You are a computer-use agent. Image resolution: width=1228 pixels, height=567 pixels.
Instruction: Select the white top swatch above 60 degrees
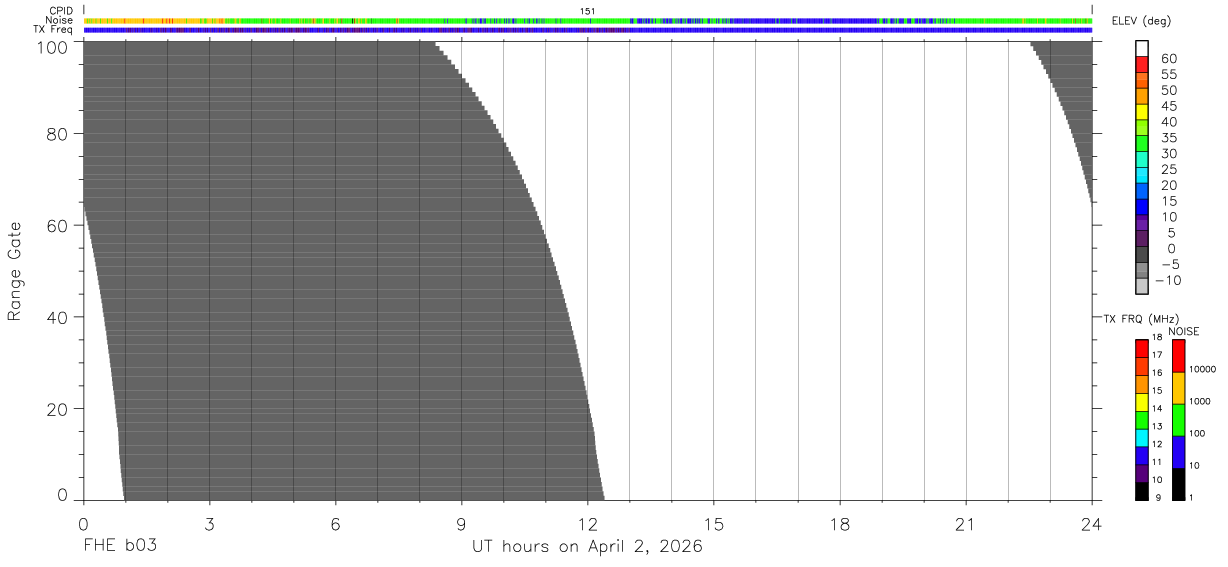point(1142,48)
